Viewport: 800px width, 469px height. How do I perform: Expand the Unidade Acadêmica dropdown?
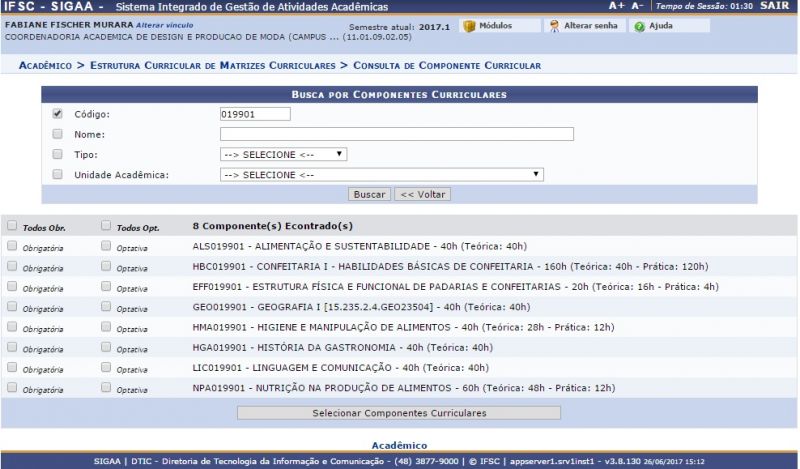click(x=381, y=175)
